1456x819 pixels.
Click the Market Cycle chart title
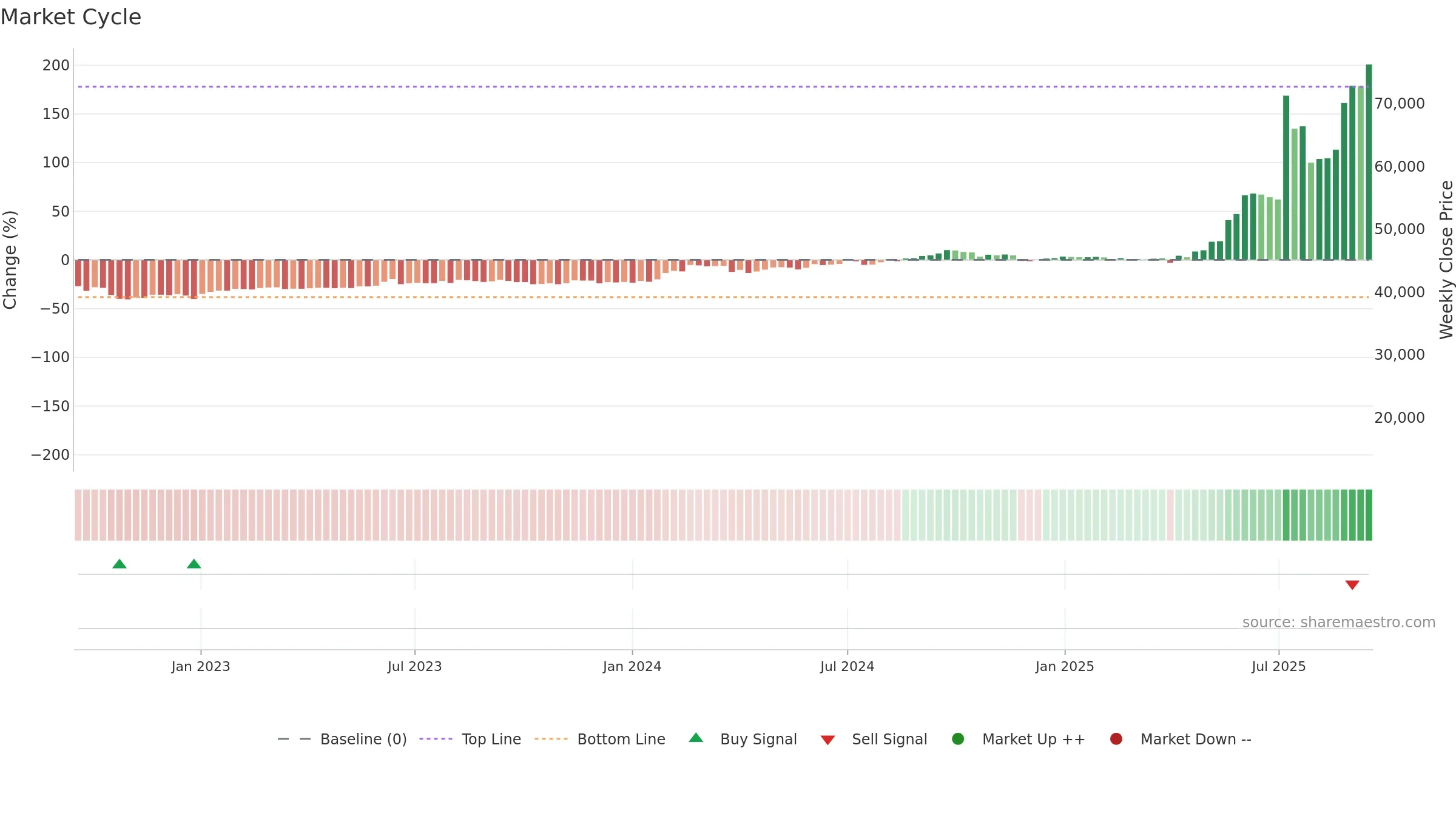coord(71,17)
